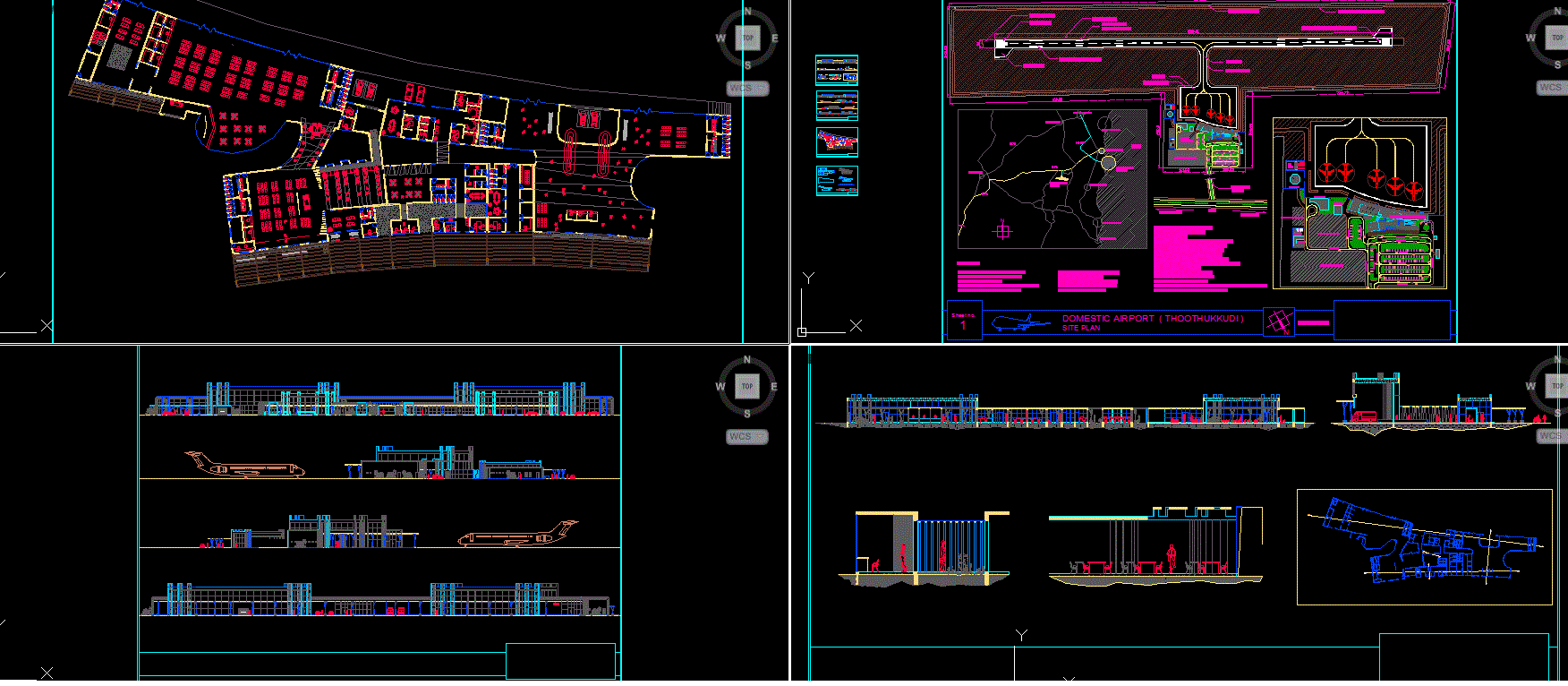Pick the bottom sheet thumbnail in the site plan viewport
This screenshot has width=1568, height=686.
coord(837,180)
